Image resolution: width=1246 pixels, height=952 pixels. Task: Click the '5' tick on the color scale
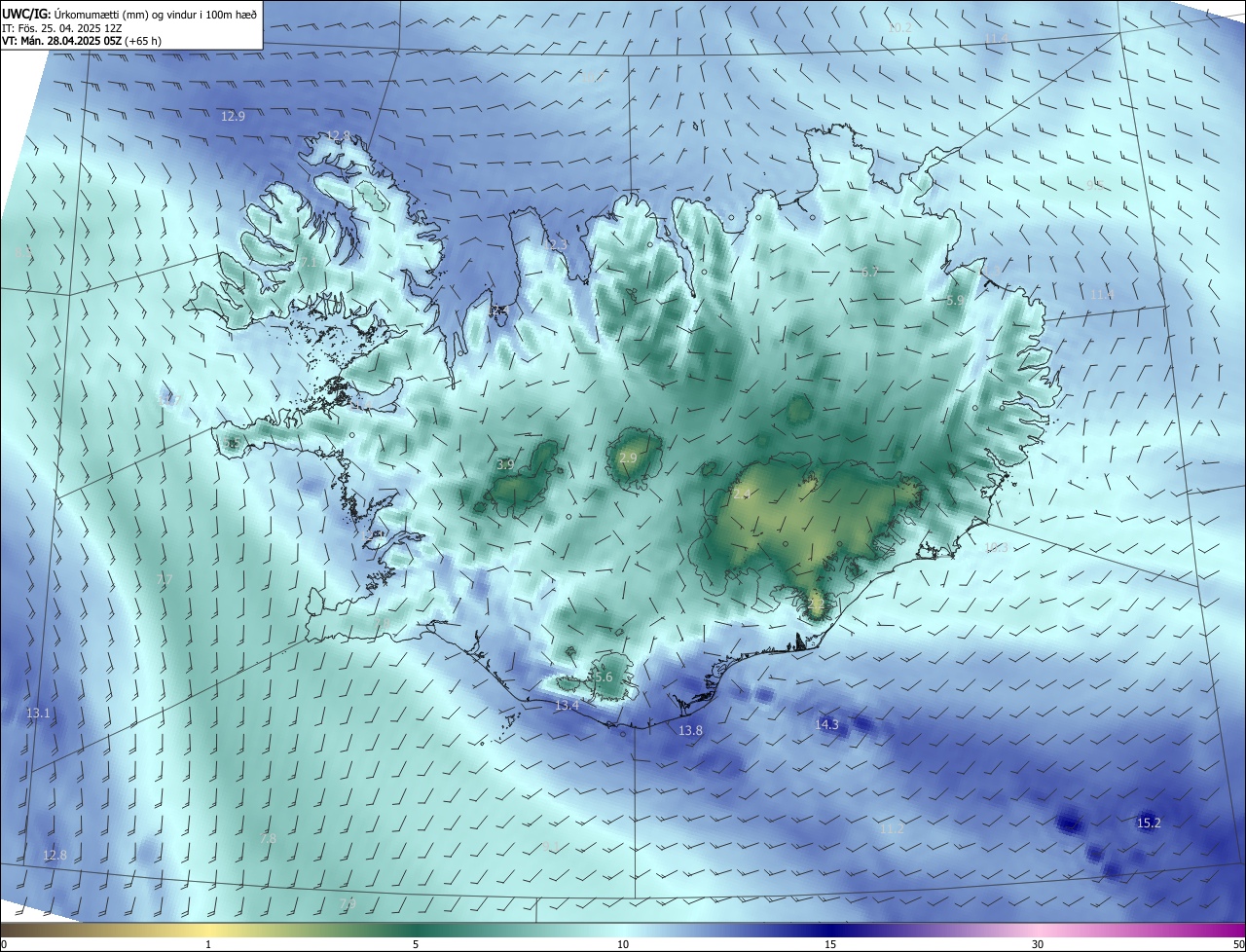pyautogui.click(x=416, y=944)
